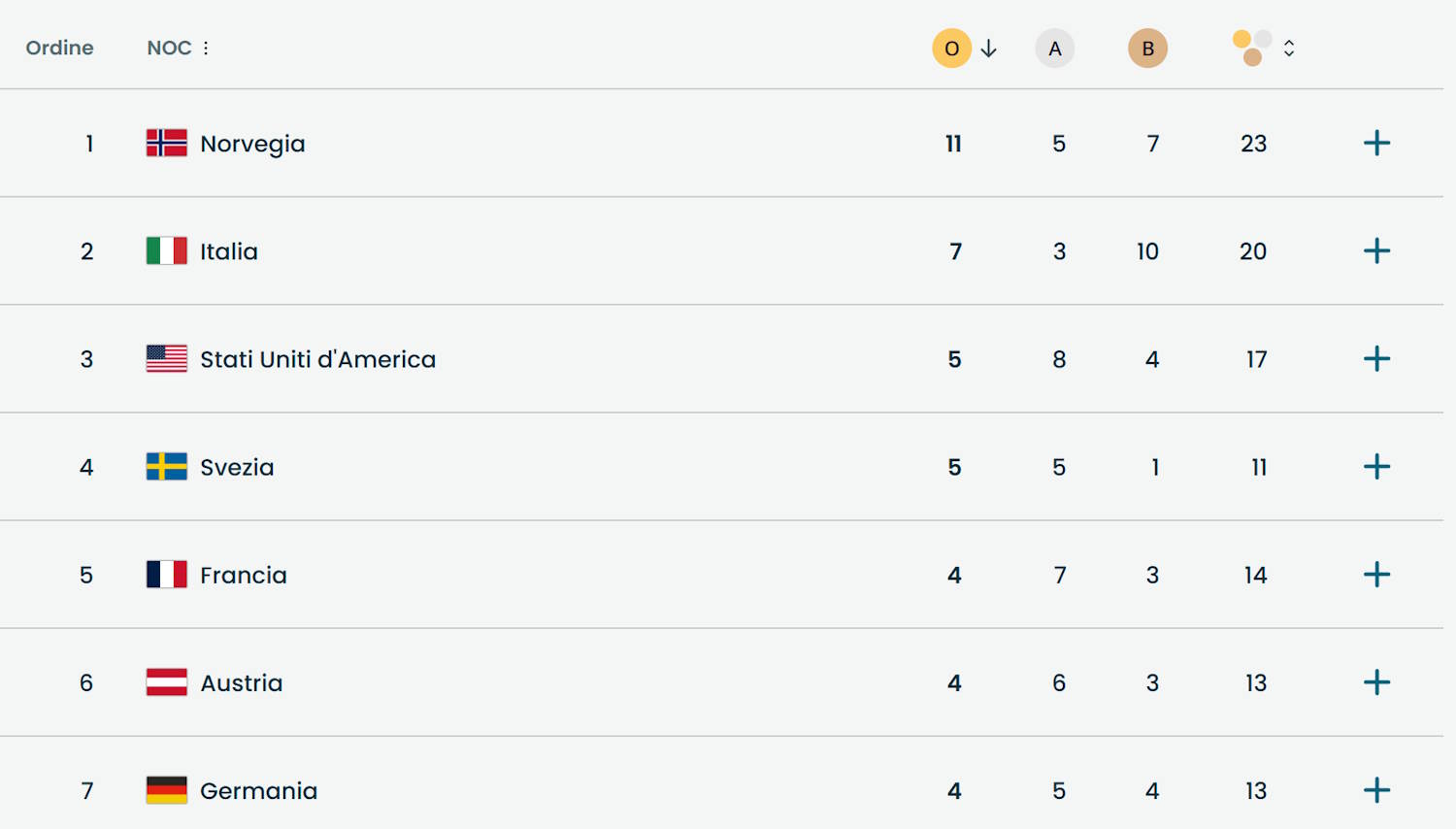Sort by gold medals column

click(952, 49)
